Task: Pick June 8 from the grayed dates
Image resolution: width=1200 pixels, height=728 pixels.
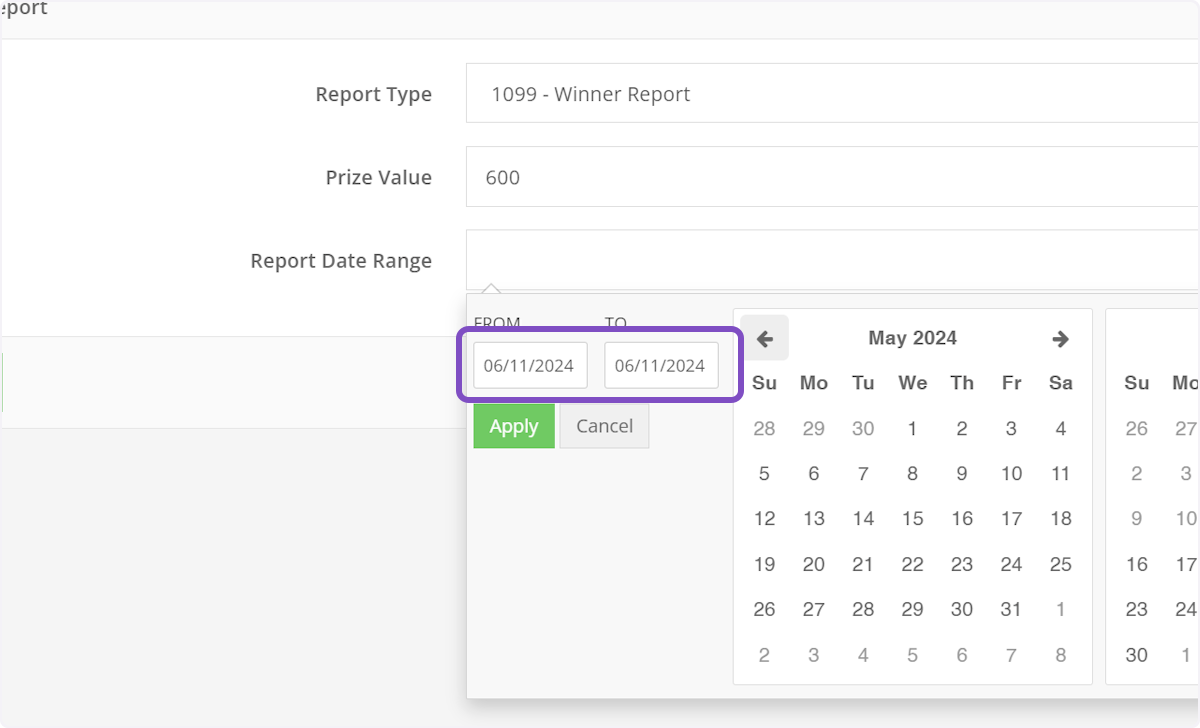Action: click(1060, 654)
